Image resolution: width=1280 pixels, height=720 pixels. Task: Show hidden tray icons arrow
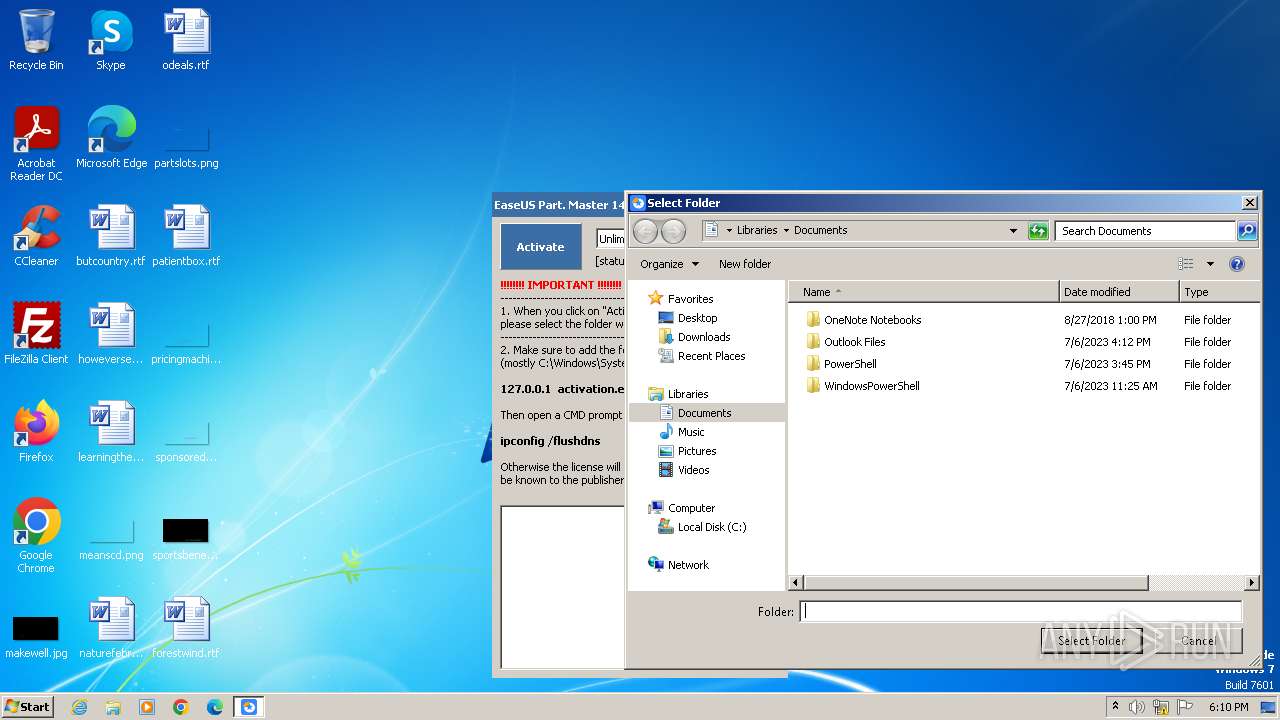[1115, 707]
